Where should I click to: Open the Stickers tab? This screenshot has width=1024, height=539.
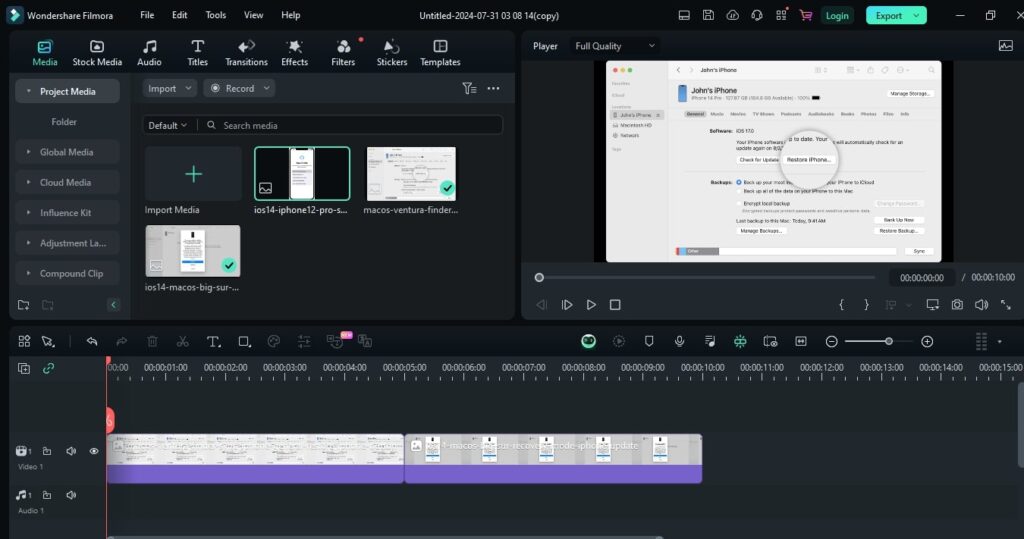(x=392, y=53)
